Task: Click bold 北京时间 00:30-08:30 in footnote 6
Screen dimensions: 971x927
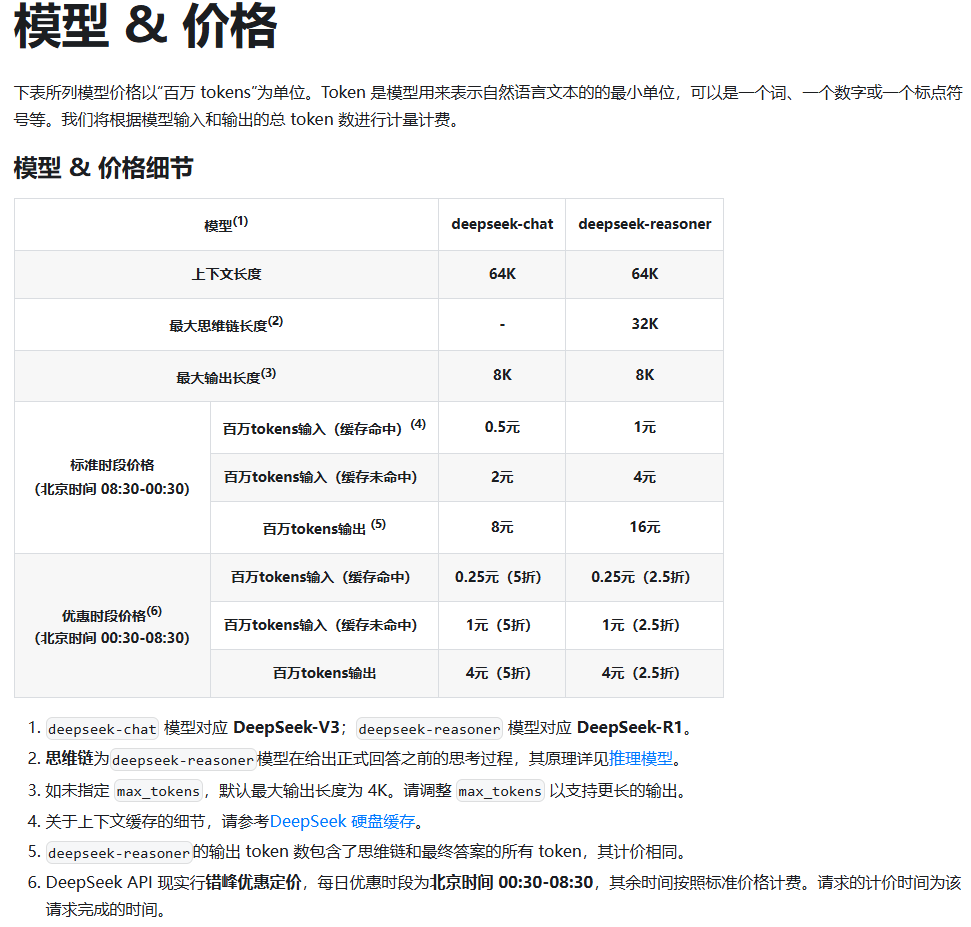Action: click(512, 882)
